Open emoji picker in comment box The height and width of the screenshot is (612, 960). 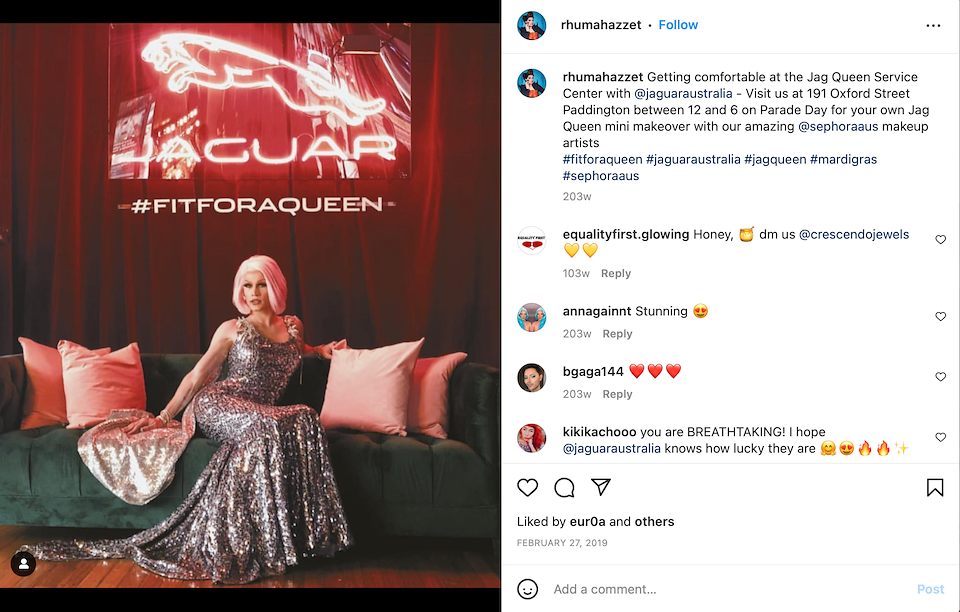click(528, 589)
